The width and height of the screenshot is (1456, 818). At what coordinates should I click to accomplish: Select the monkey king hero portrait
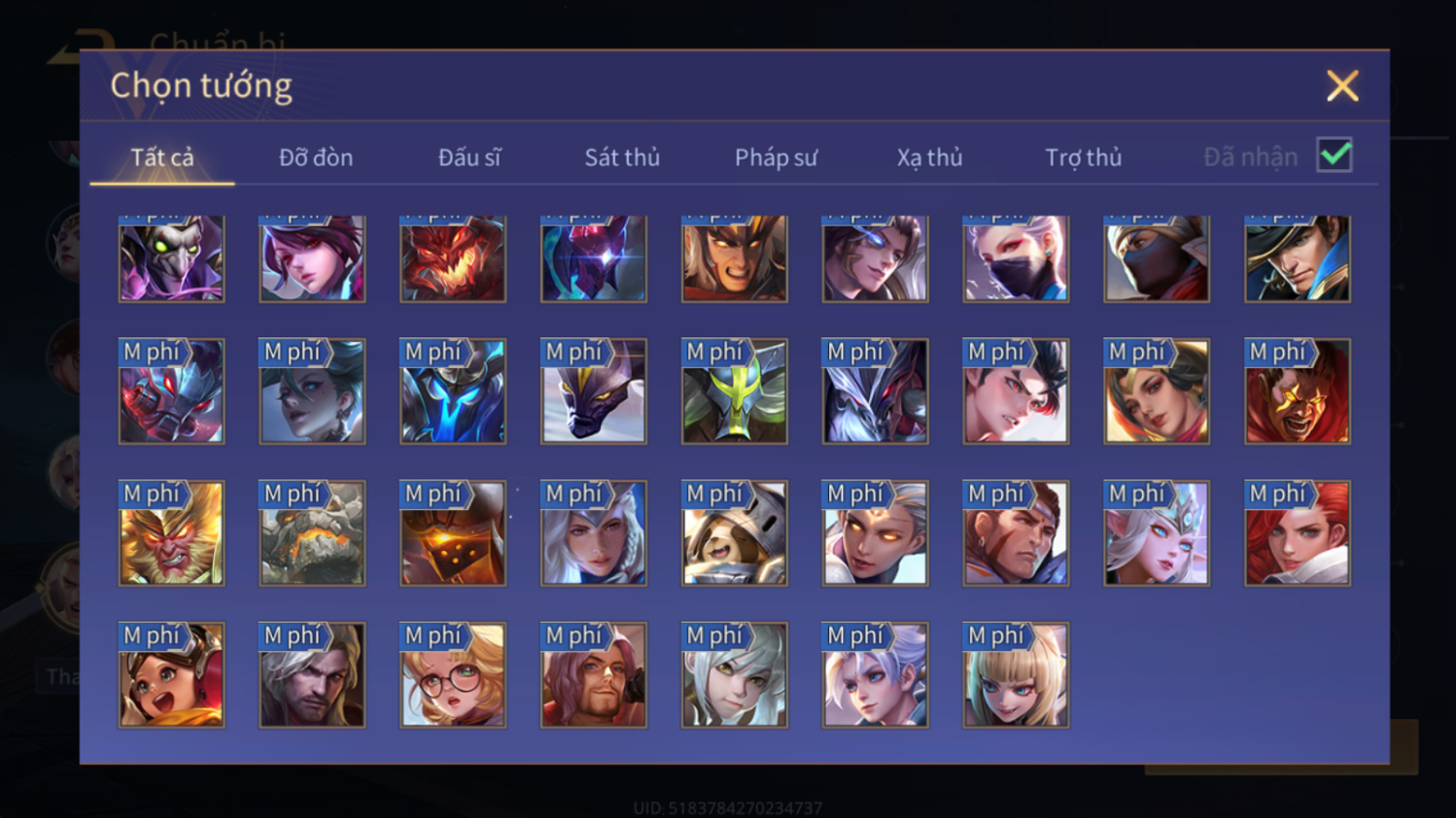point(171,532)
